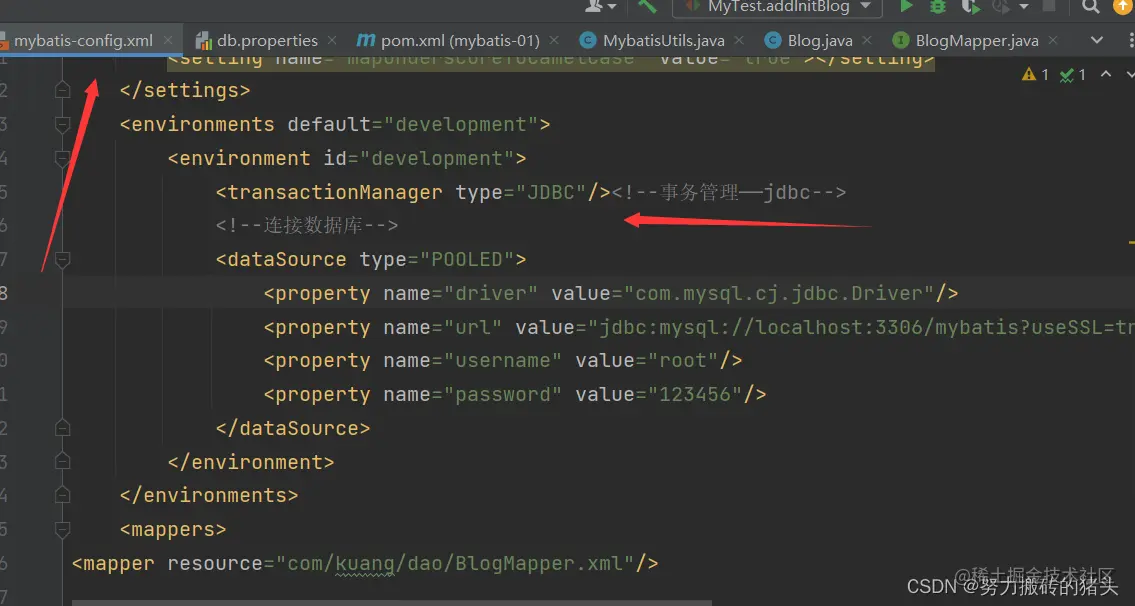Open the MyTest.addInitBlog run configuration dropdown

pos(777,7)
